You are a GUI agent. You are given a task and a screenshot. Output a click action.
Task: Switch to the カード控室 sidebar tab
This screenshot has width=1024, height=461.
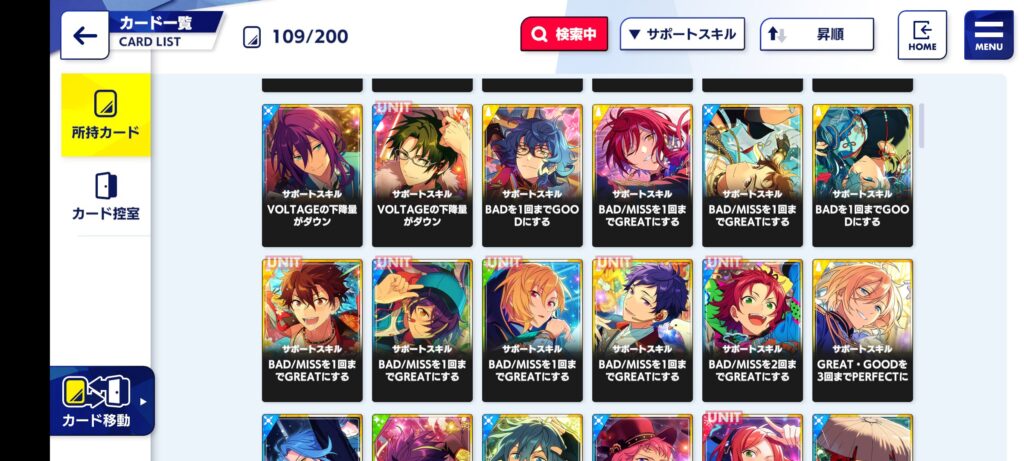coord(106,196)
